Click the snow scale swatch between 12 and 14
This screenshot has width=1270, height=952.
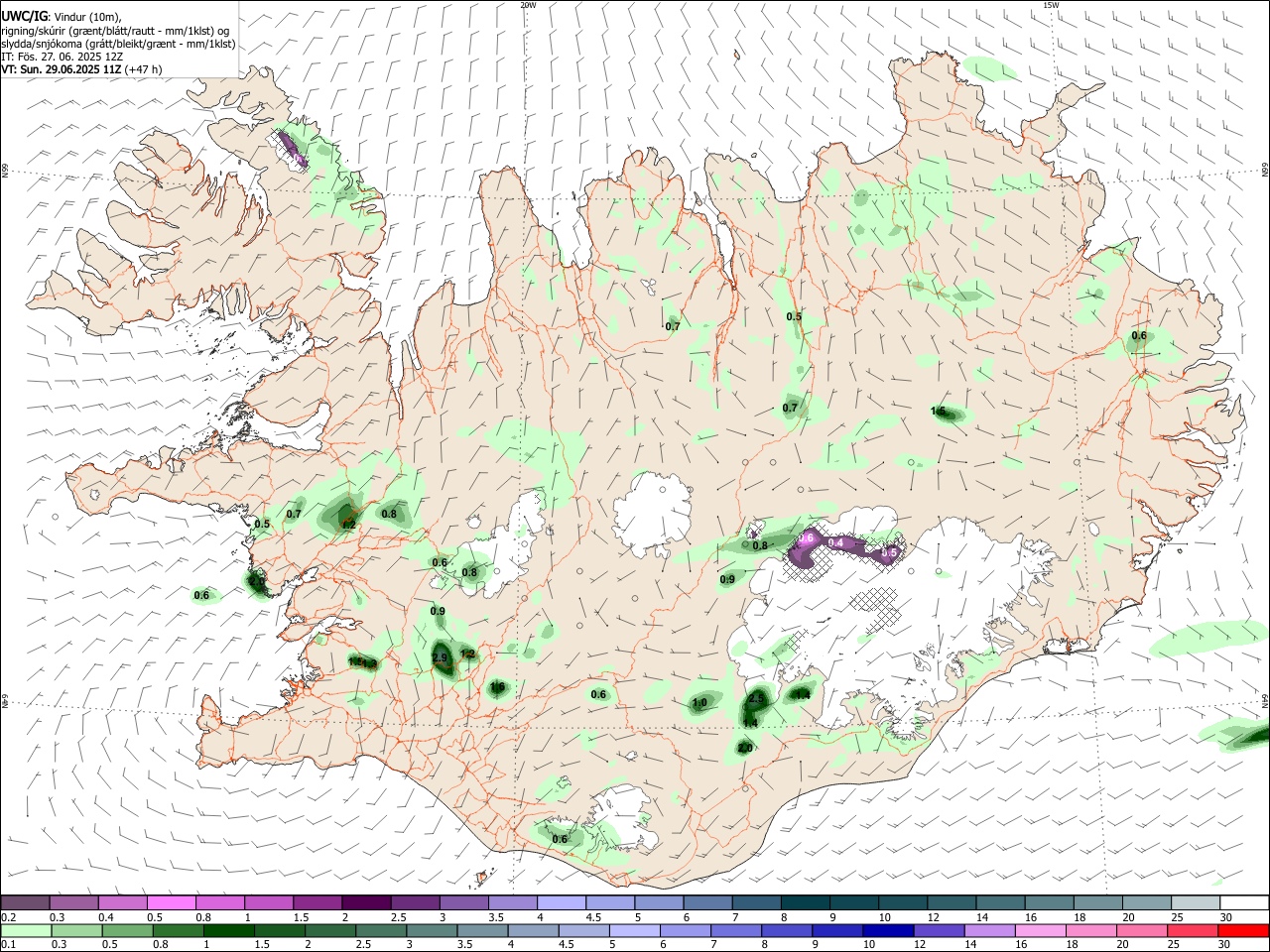(952, 902)
